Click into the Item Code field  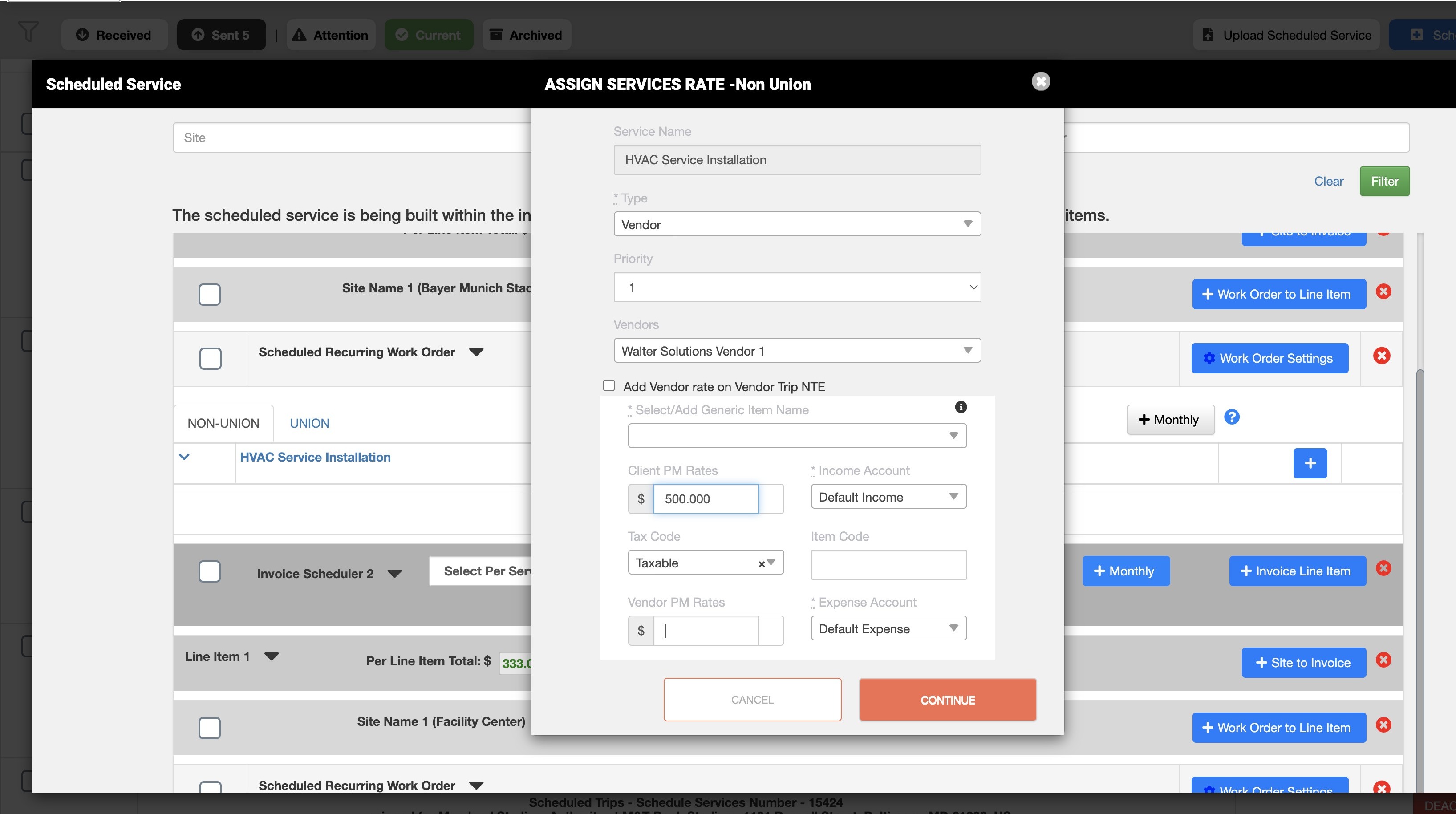click(888, 565)
